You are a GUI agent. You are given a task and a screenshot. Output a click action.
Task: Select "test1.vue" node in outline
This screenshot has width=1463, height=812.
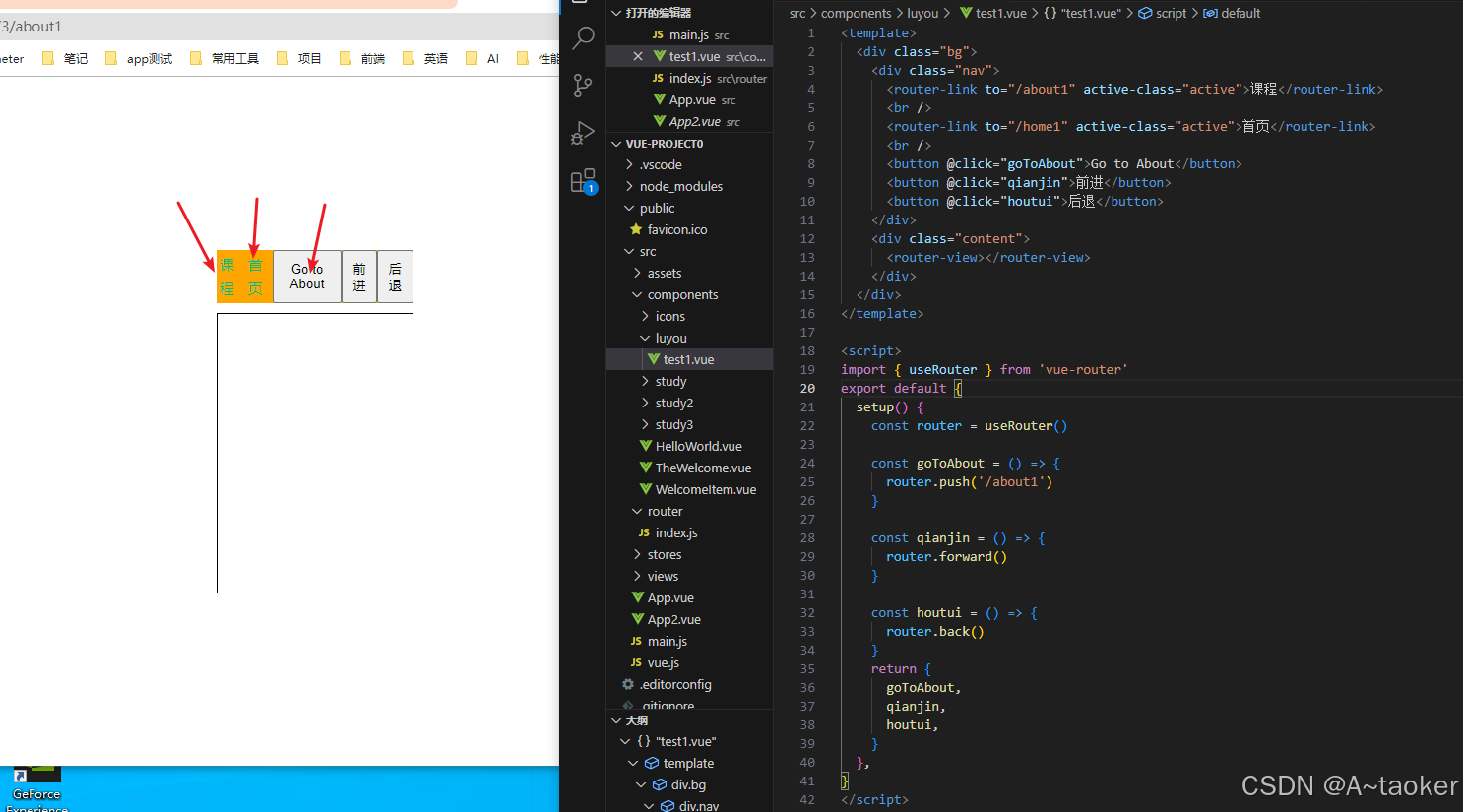pos(689,741)
